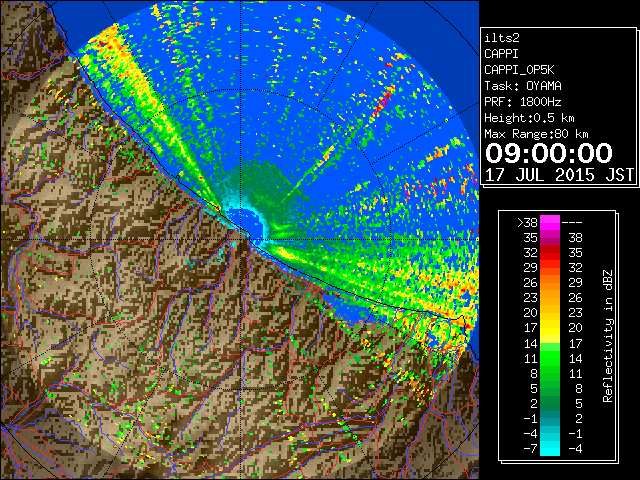
Task: Click the '-7' legend value
Action: (x=530, y=449)
